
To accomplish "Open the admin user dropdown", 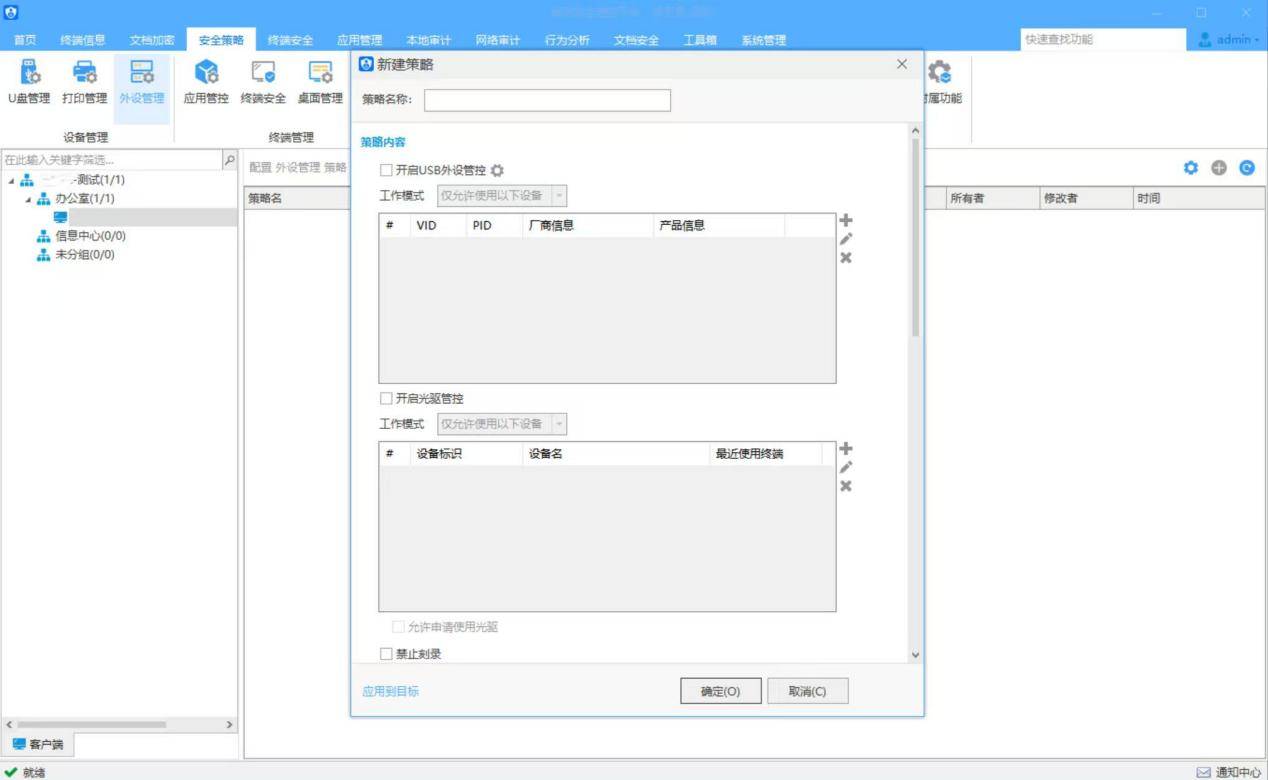I will click(1229, 40).
